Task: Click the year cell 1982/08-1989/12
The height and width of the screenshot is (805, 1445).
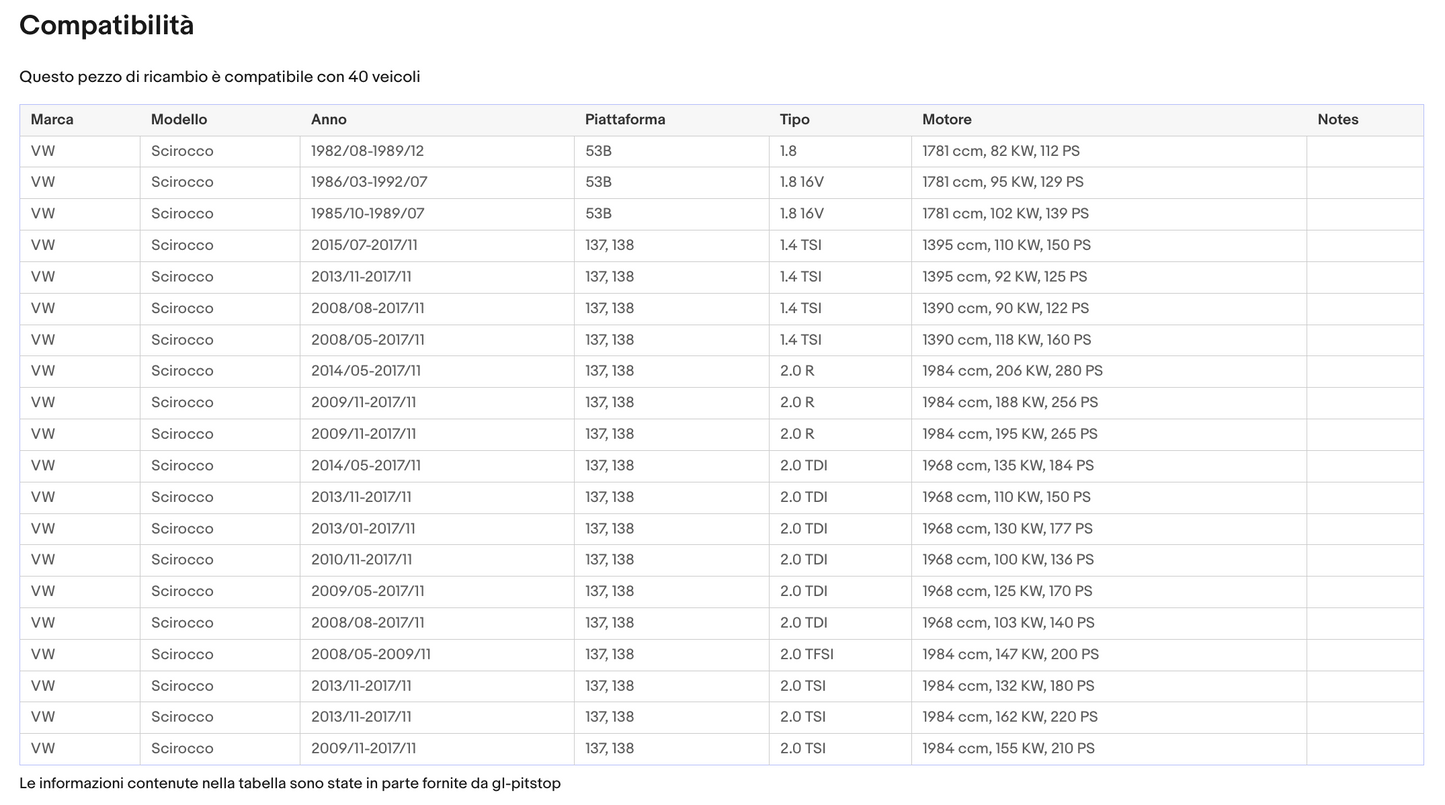Action: coord(367,151)
